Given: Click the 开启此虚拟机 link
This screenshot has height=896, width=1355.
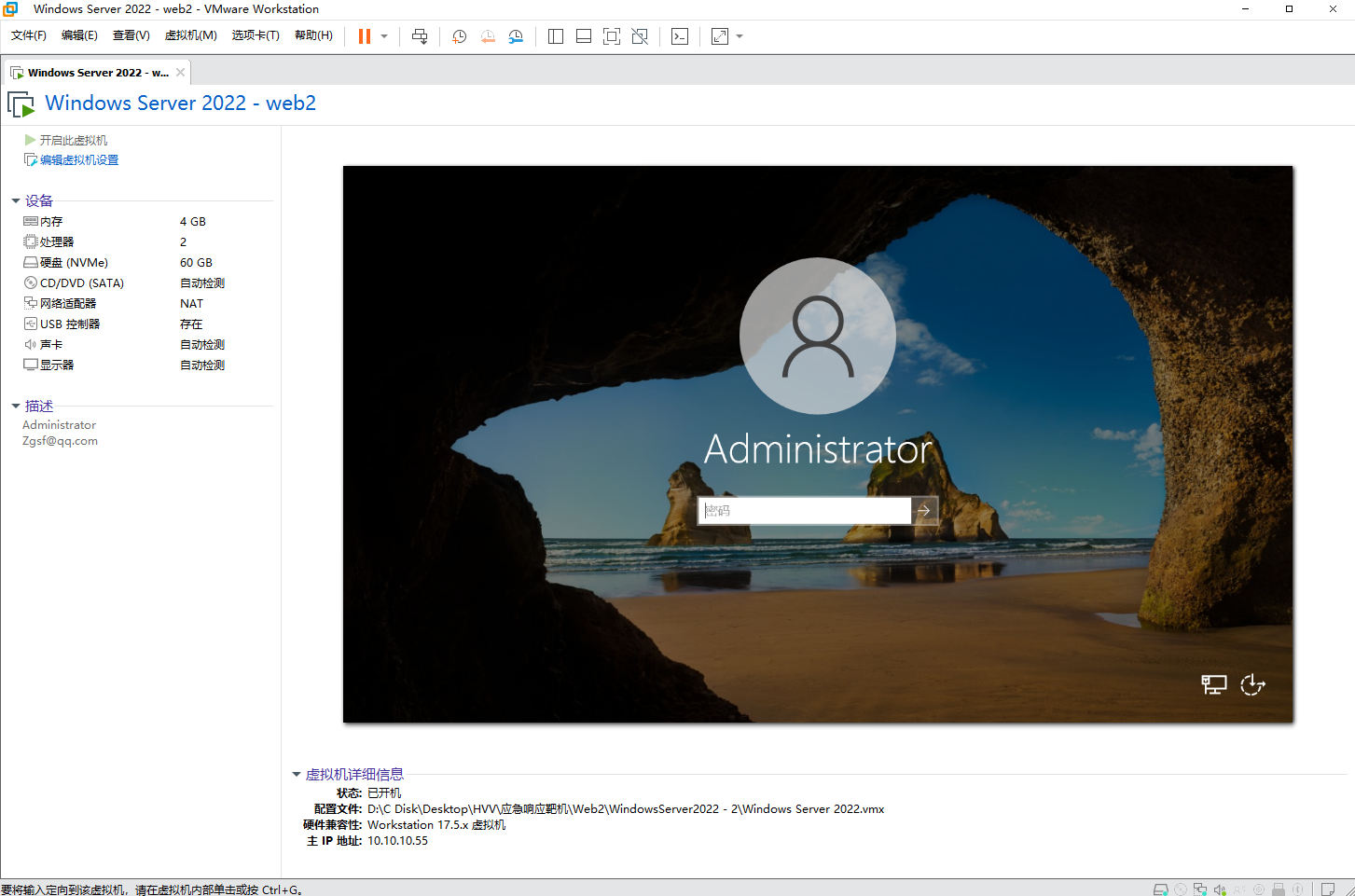Looking at the screenshot, I should (x=74, y=140).
